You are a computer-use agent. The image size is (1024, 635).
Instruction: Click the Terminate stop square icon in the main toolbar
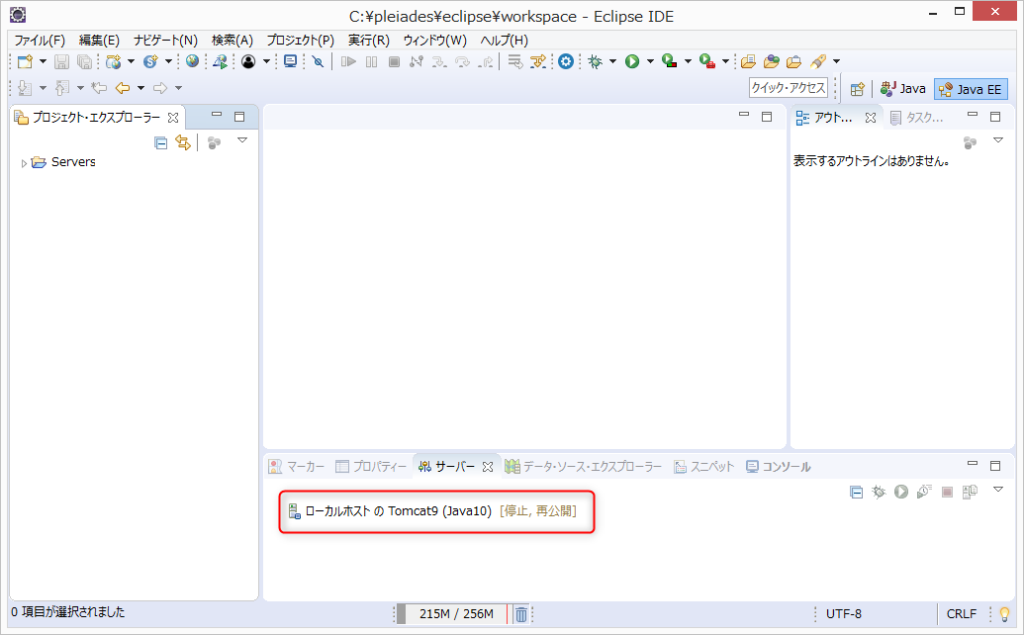pos(394,61)
